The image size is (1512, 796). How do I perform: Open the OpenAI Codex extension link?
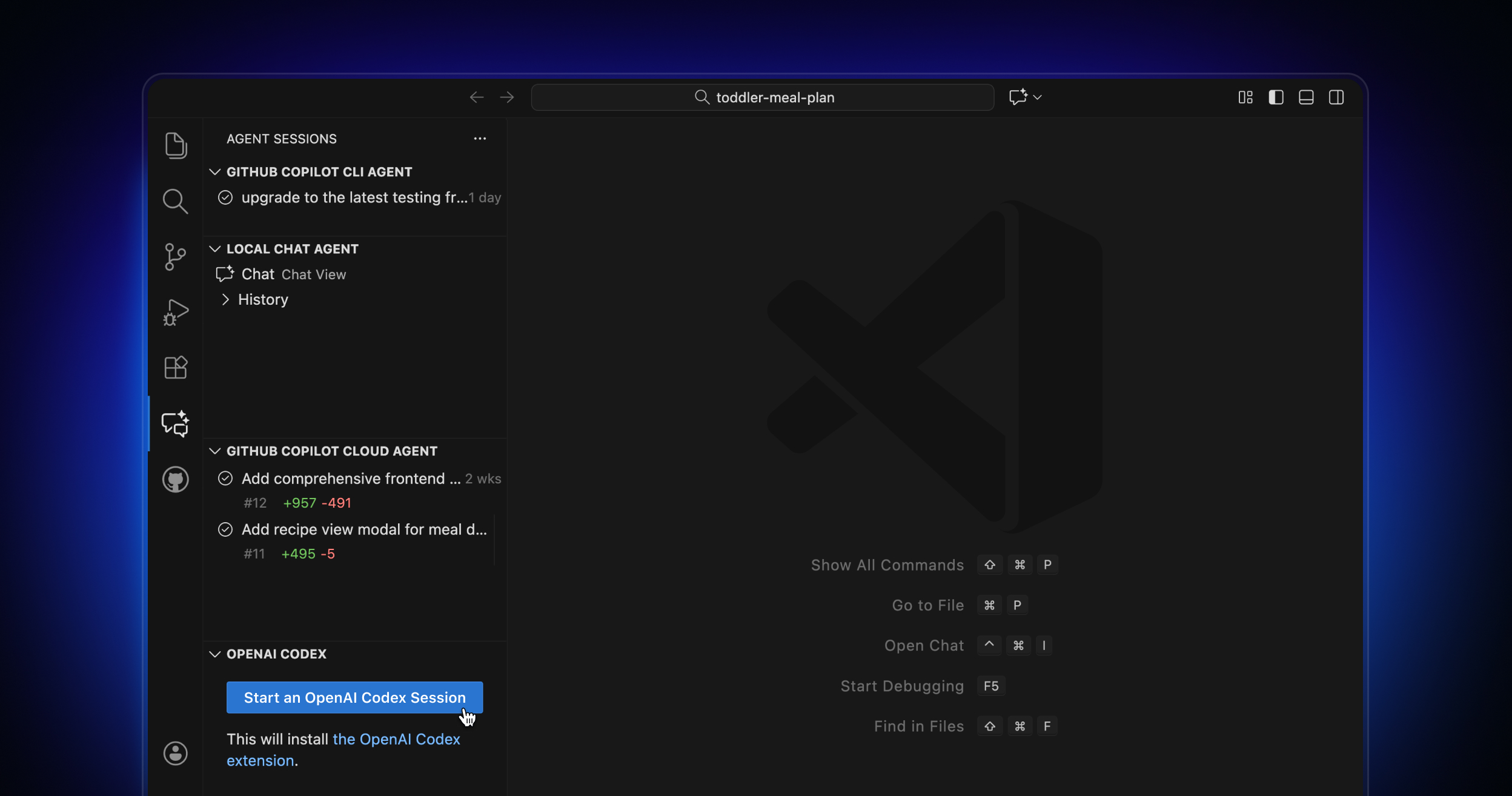coord(397,739)
